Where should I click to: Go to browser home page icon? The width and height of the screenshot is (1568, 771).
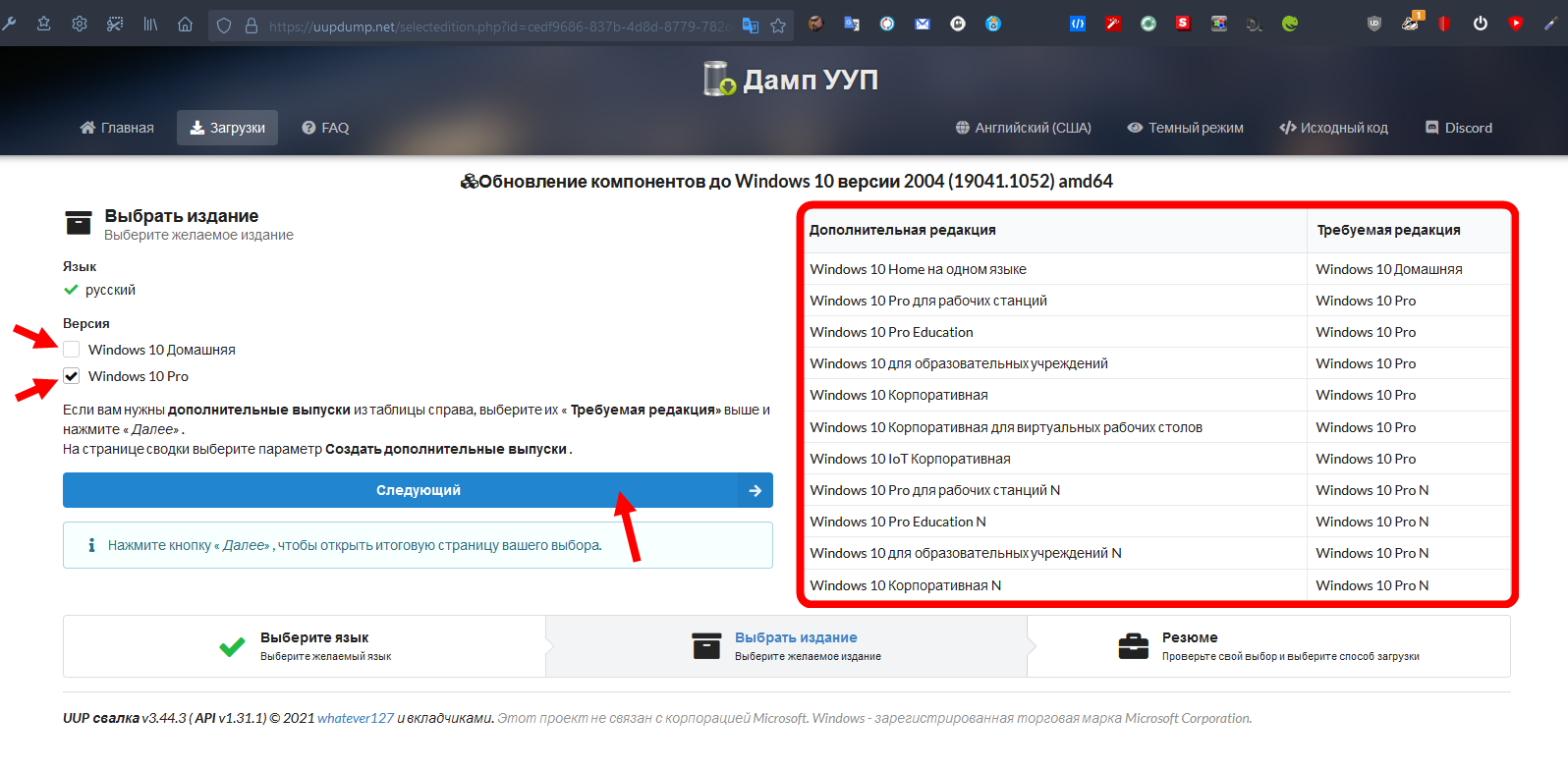tap(185, 24)
